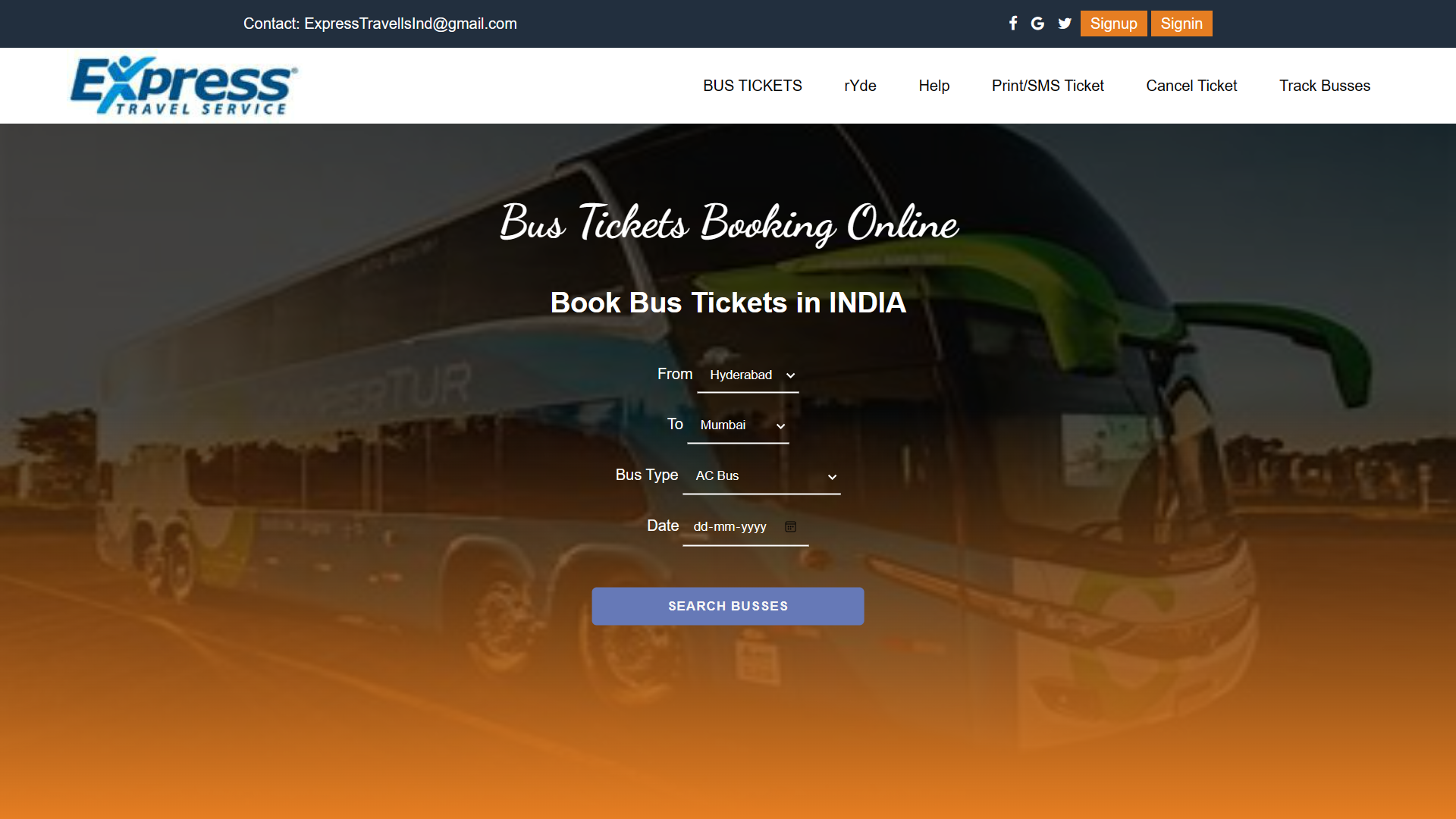
Task: Expand the Bus Type dropdown
Action: 761,476
